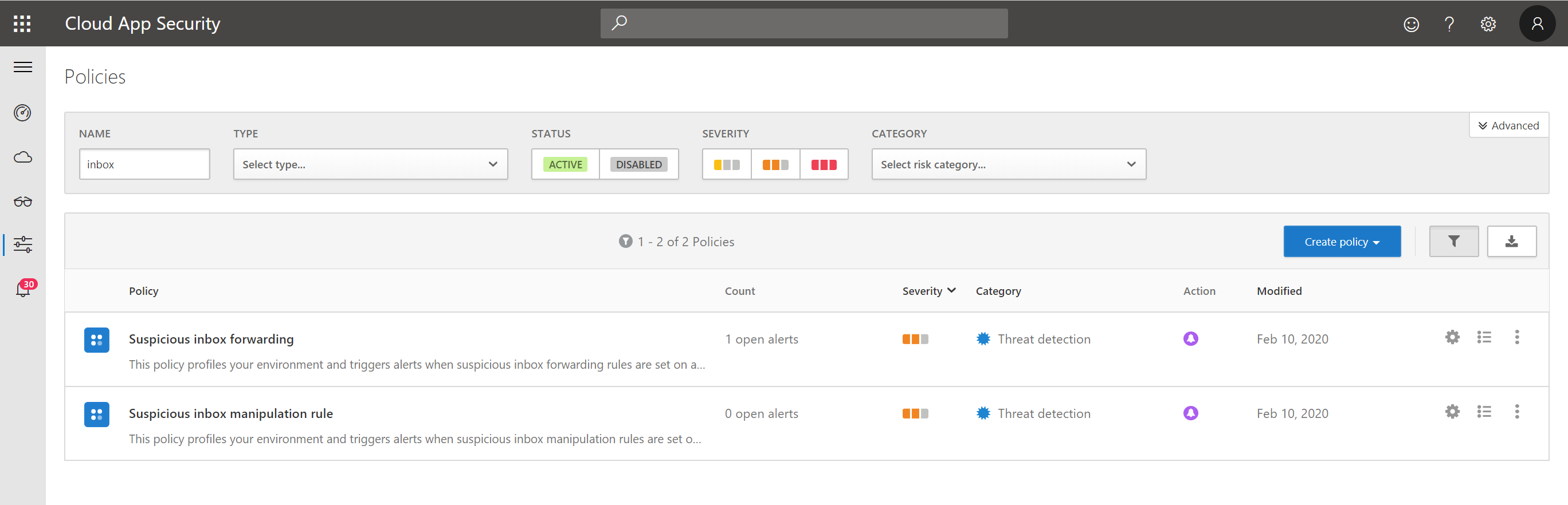Click Threat detection icon in inbox forwarding row

(982, 338)
